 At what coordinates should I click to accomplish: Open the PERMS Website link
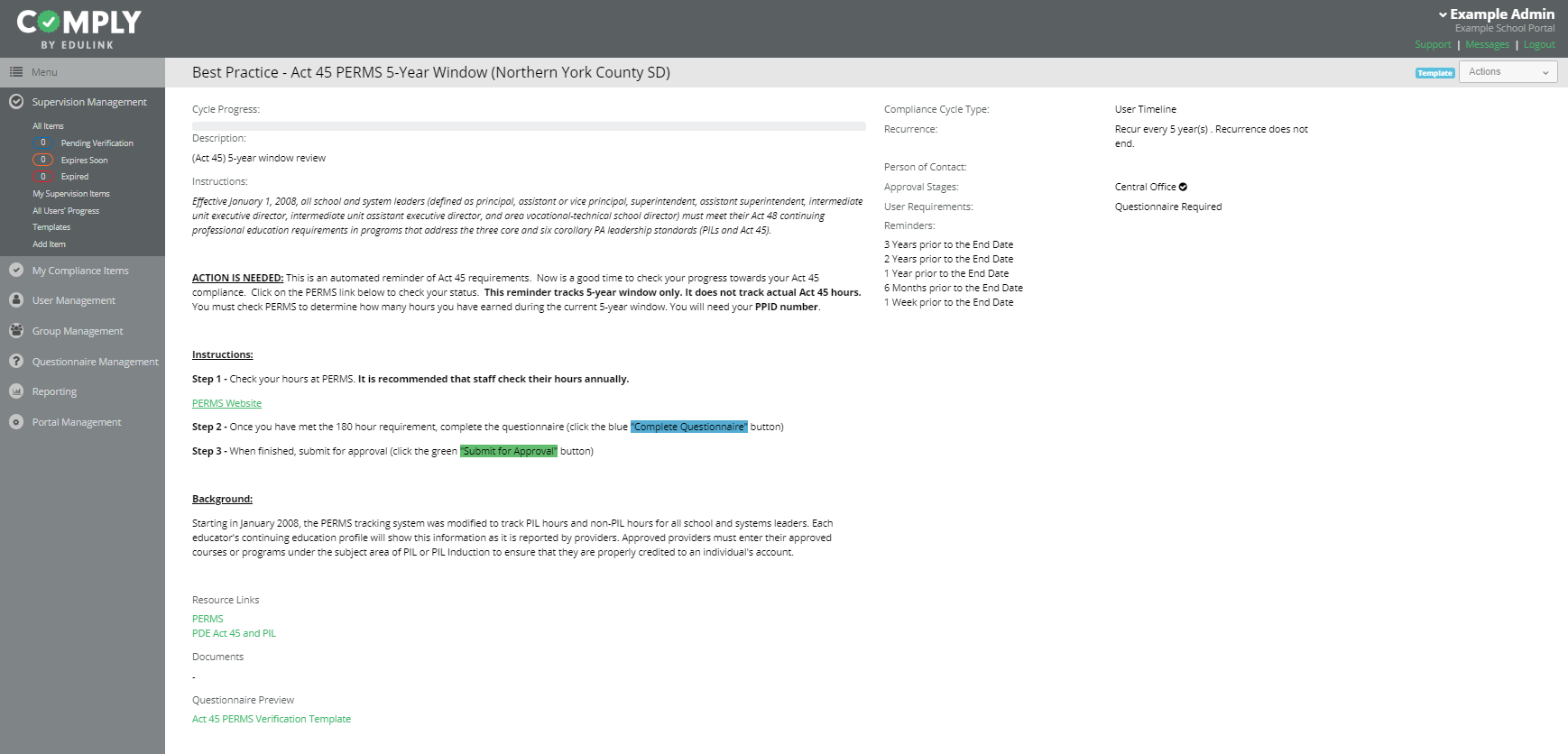pos(226,403)
